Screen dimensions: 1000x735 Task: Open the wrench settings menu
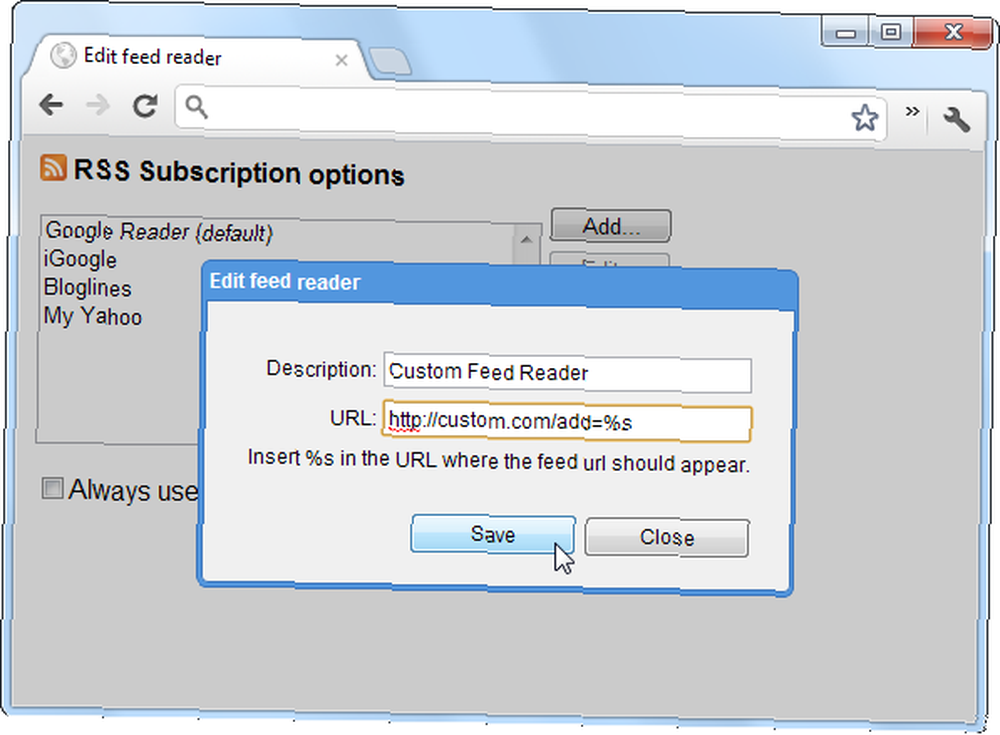pyautogui.click(x=956, y=119)
